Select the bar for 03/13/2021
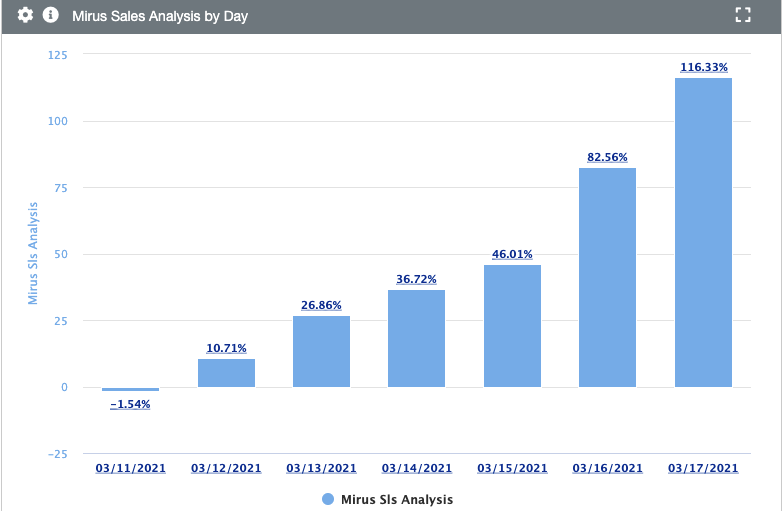Viewport: 783px width, 511px height. tap(321, 351)
